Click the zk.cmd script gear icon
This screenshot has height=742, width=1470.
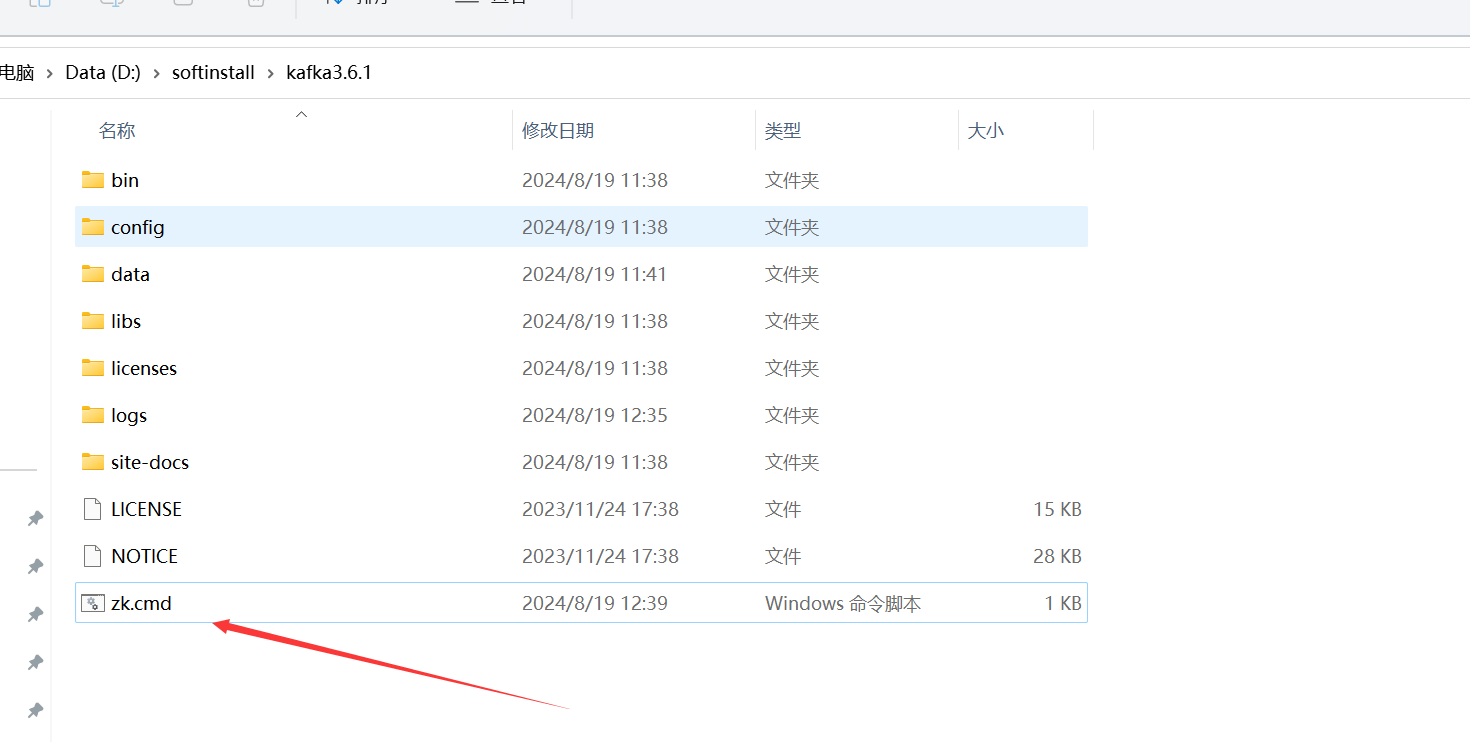pos(93,603)
